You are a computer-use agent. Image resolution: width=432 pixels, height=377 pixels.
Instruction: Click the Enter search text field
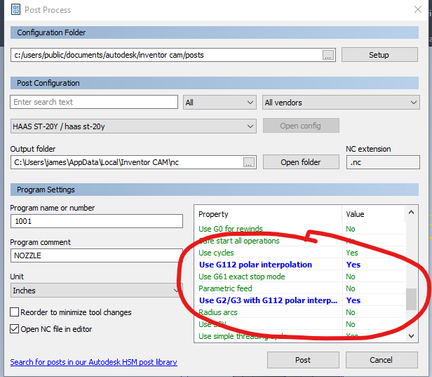coord(94,102)
